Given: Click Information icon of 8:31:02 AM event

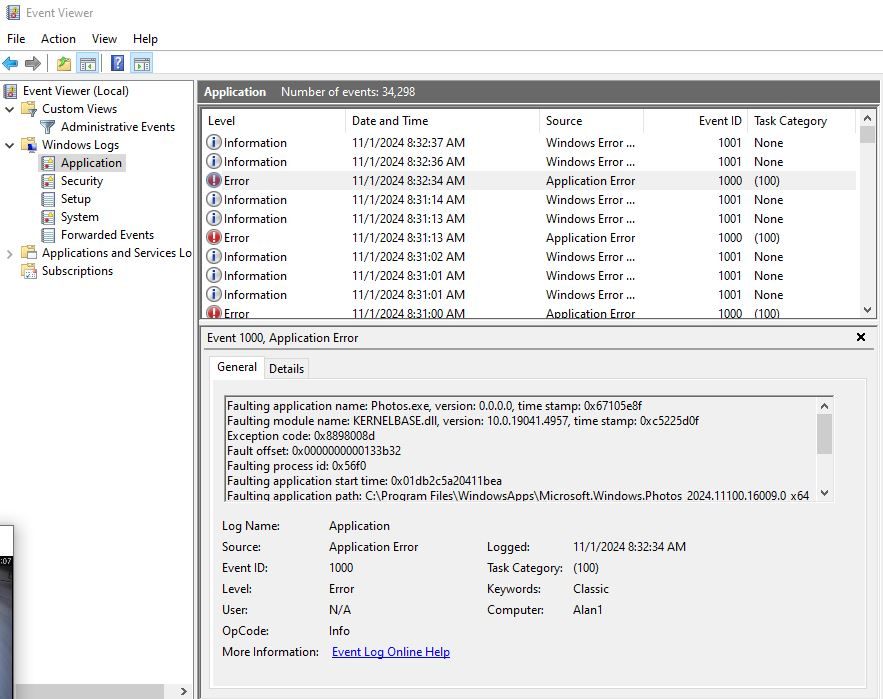Looking at the screenshot, I should click(213, 256).
